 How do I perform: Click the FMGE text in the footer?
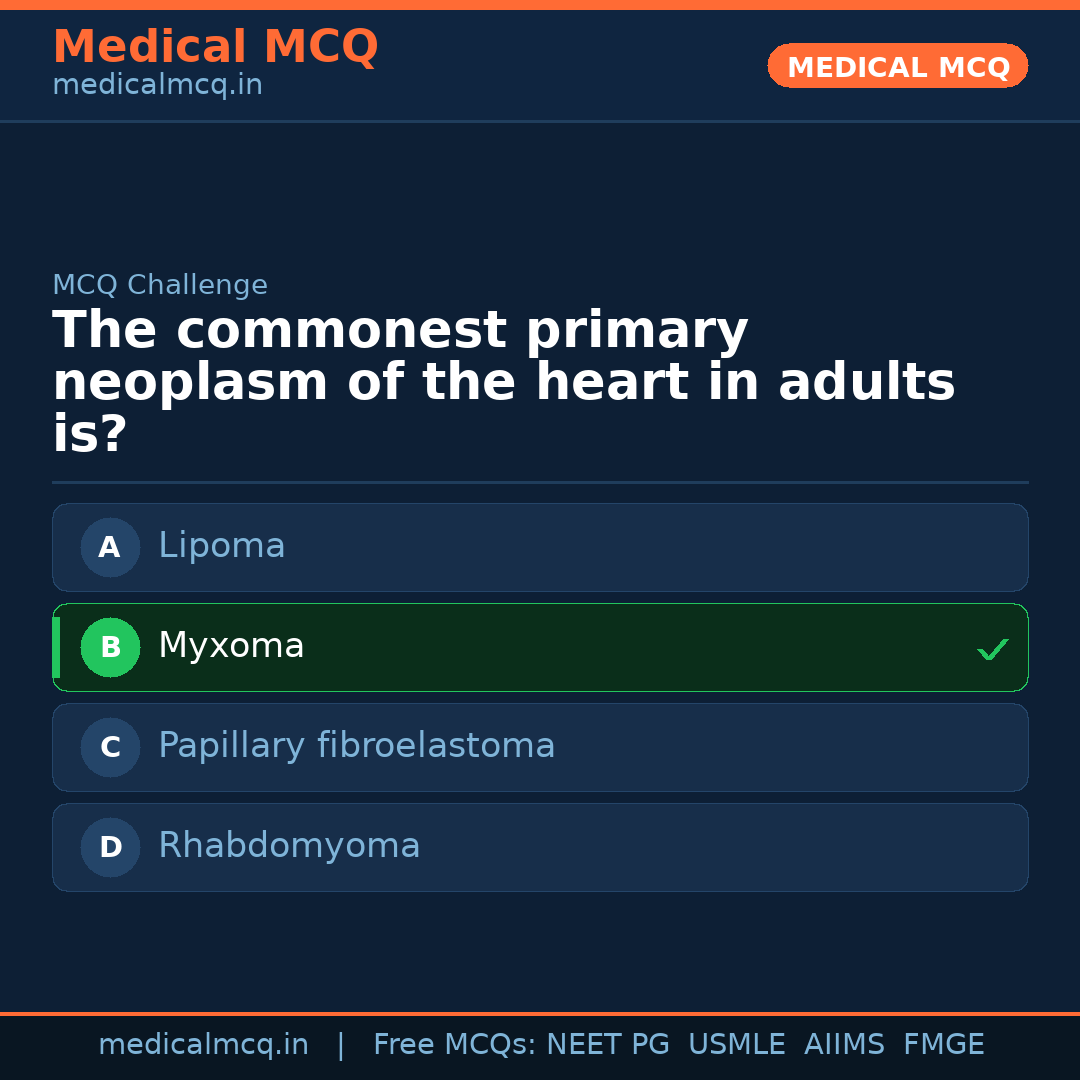tap(944, 1045)
